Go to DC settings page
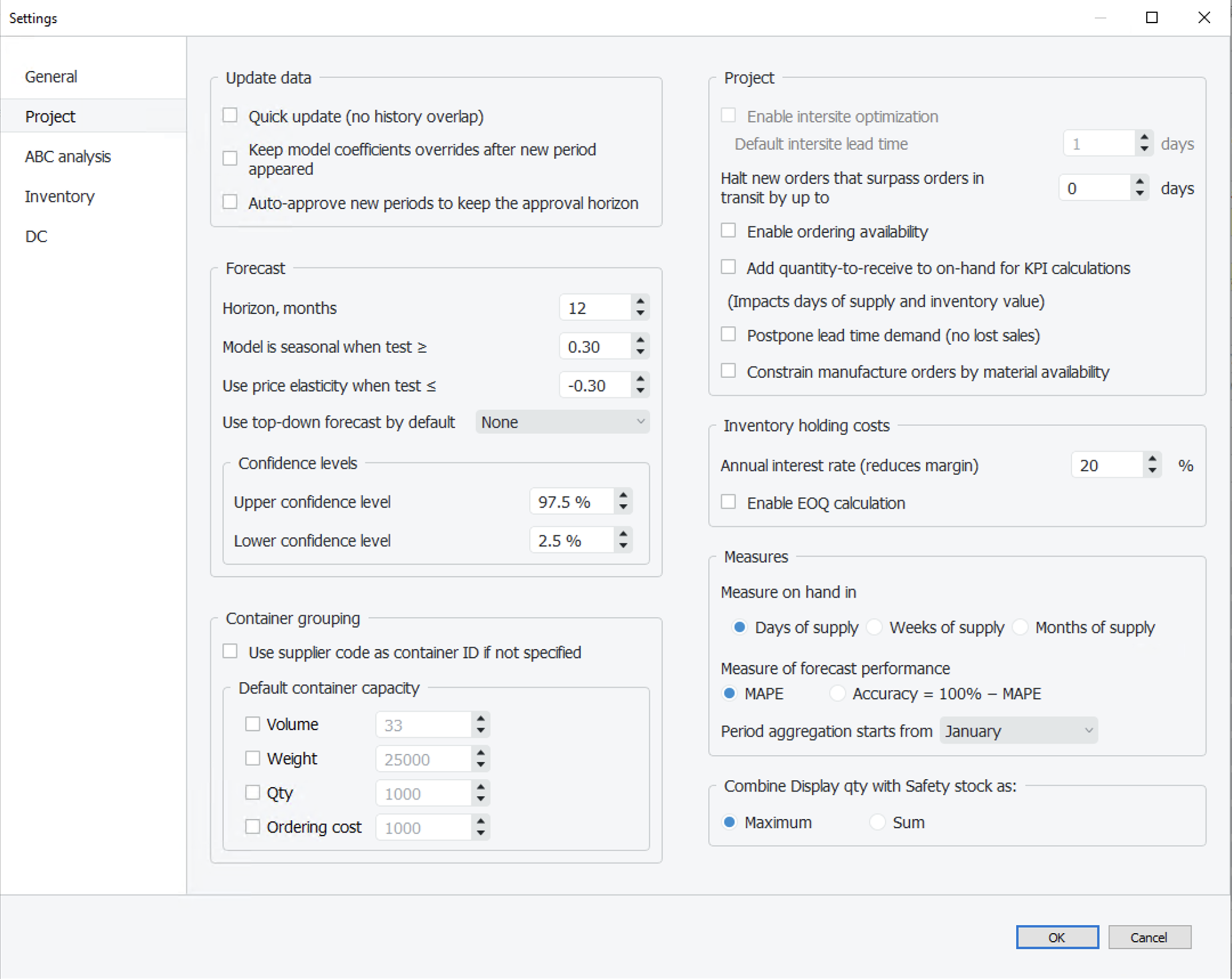The width and height of the screenshot is (1232, 979). (36, 236)
